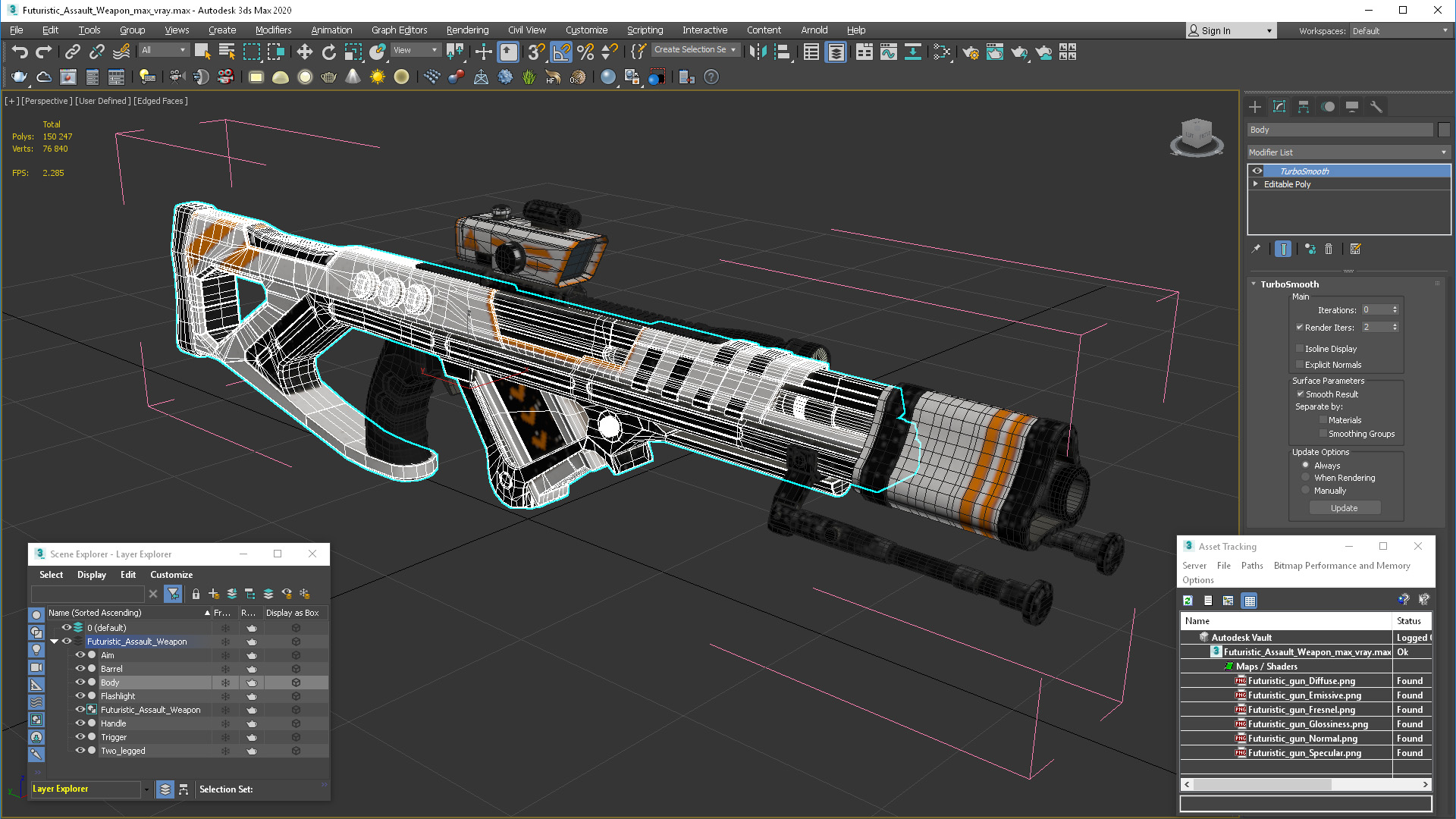Open the Create command panel tab
Viewport: 1456px width, 819px height.
1255,107
